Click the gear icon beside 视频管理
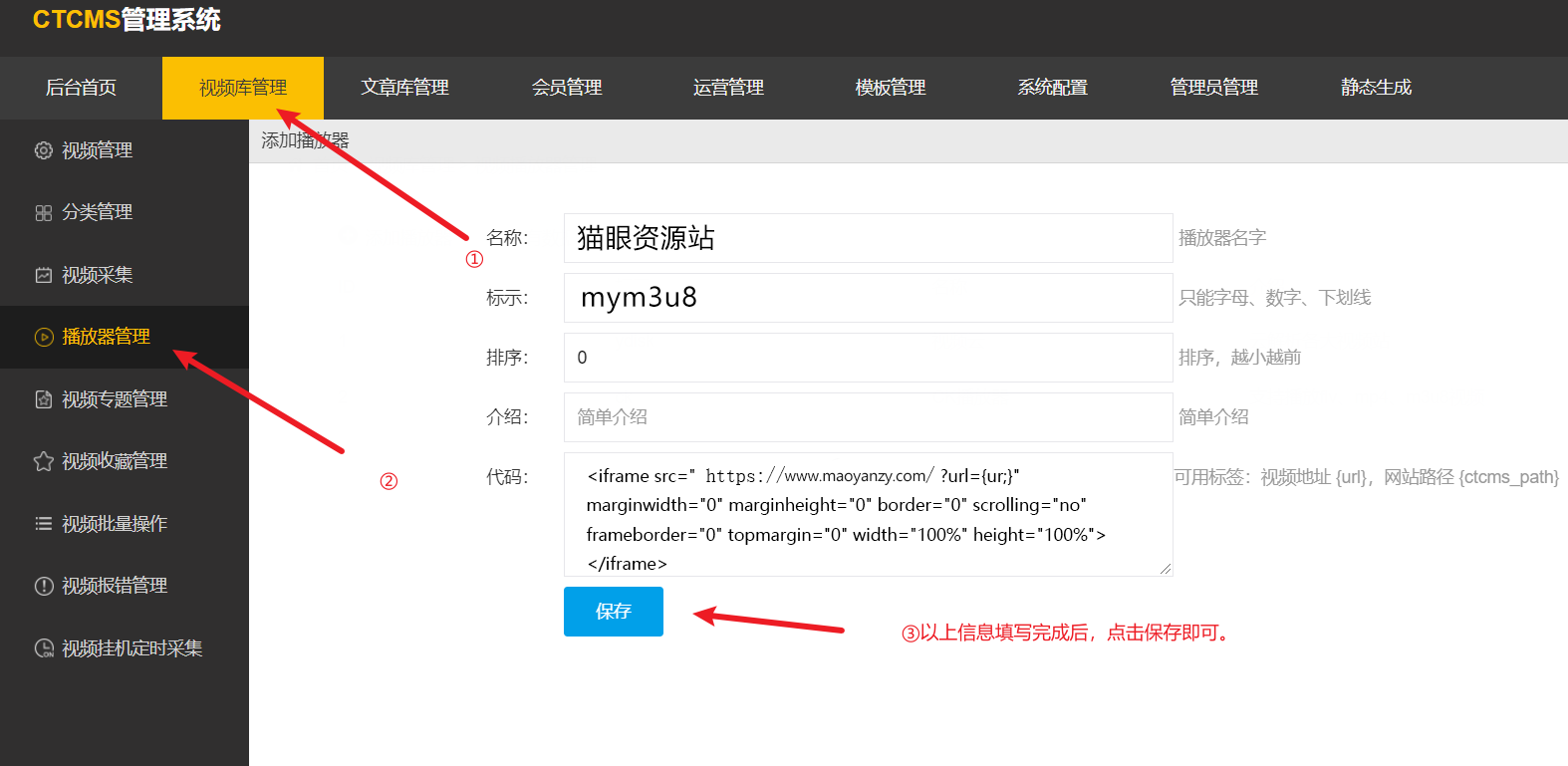Screen dimensions: 1568x766 [x=43, y=150]
